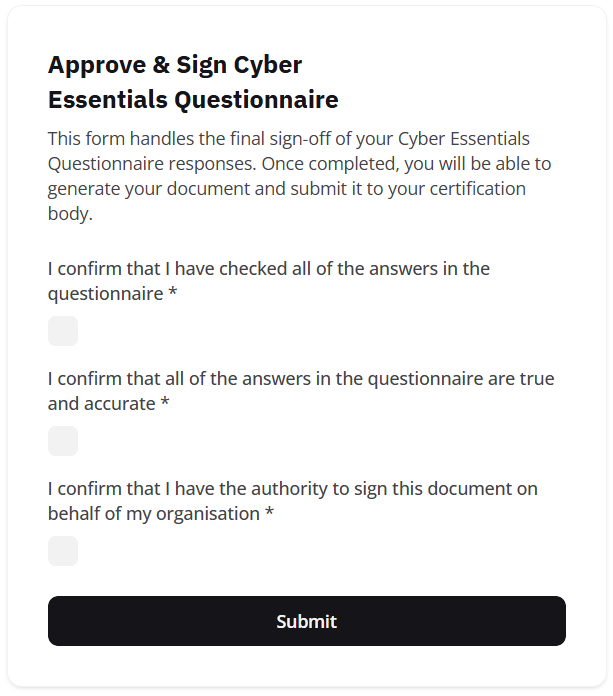
Task: Click the word 'Submit' inside the button
Action: tap(306, 621)
